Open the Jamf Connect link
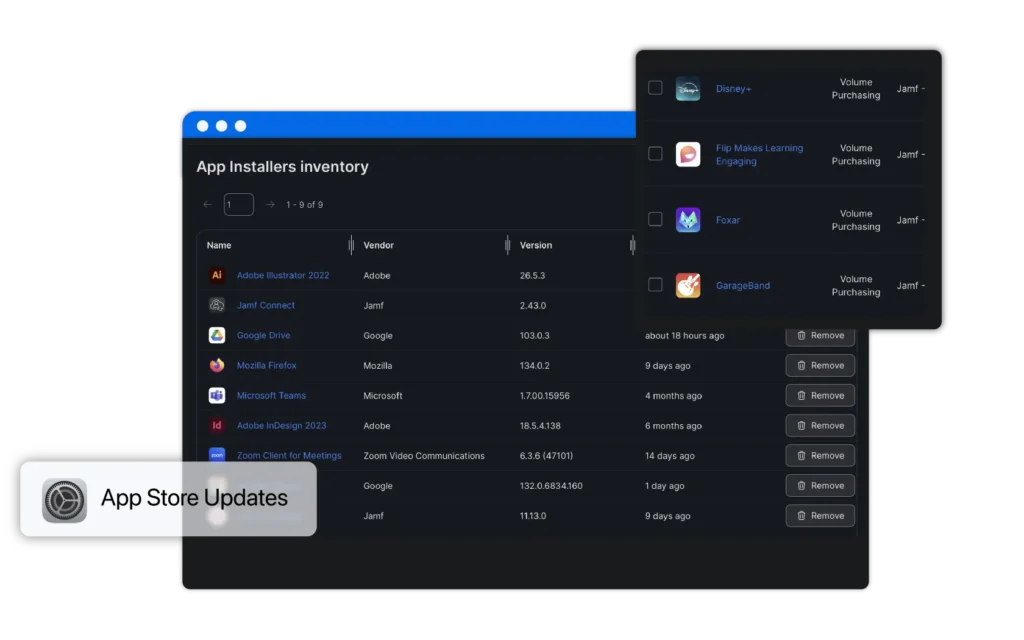This screenshot has width=1024, height=640. (266, 306)
